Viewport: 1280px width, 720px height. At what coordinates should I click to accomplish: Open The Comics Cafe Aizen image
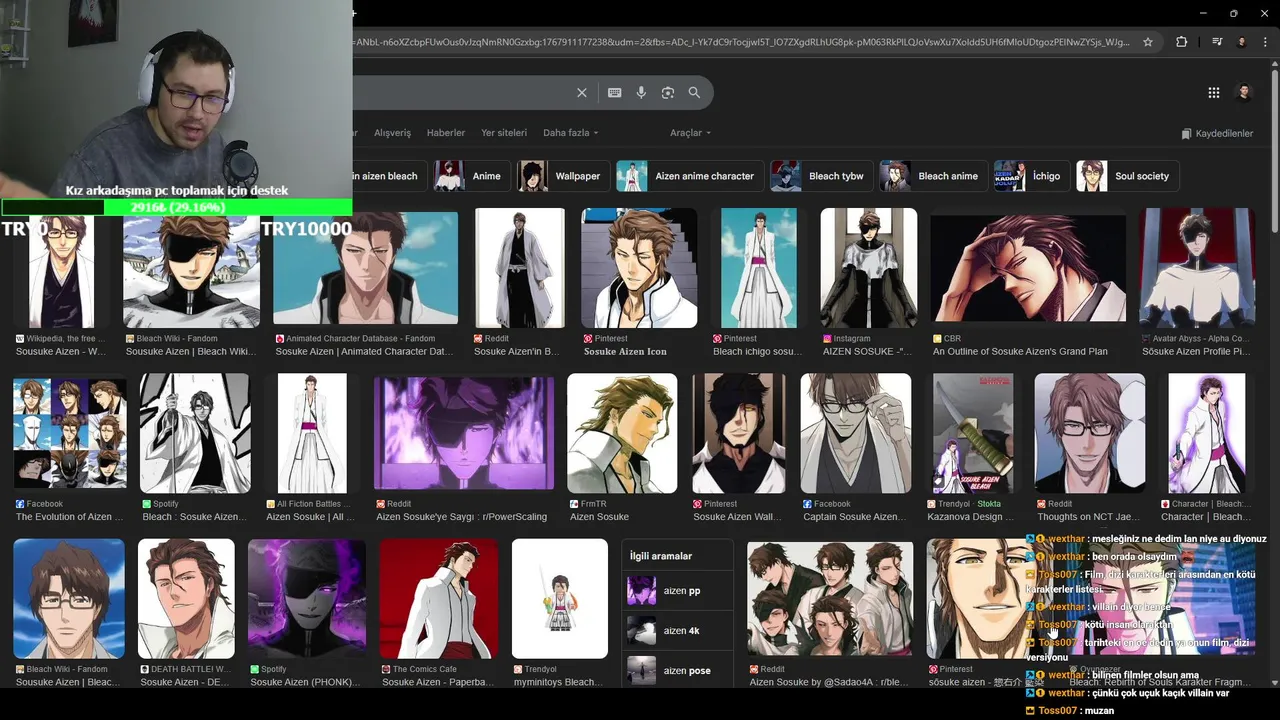pyautogui.click(x=439, y=598)
